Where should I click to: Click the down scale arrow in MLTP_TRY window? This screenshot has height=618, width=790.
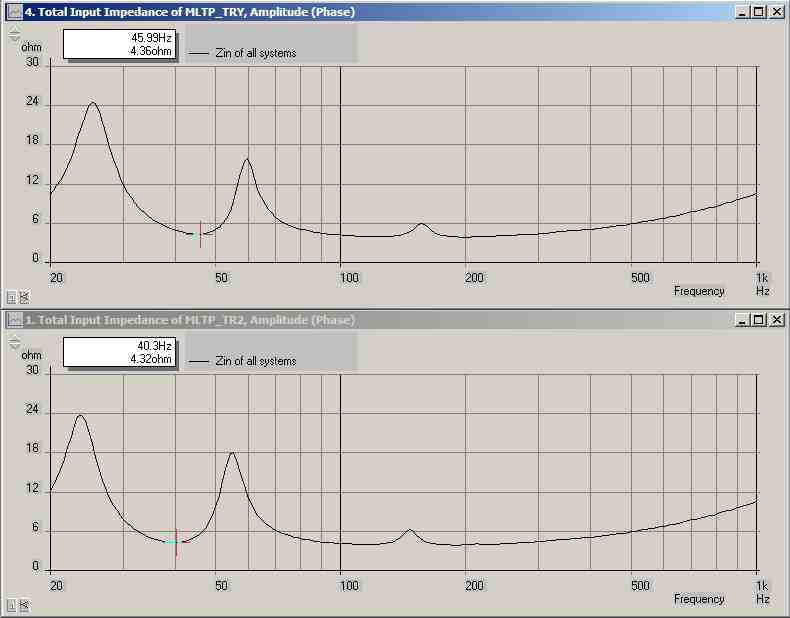(15, 38)
